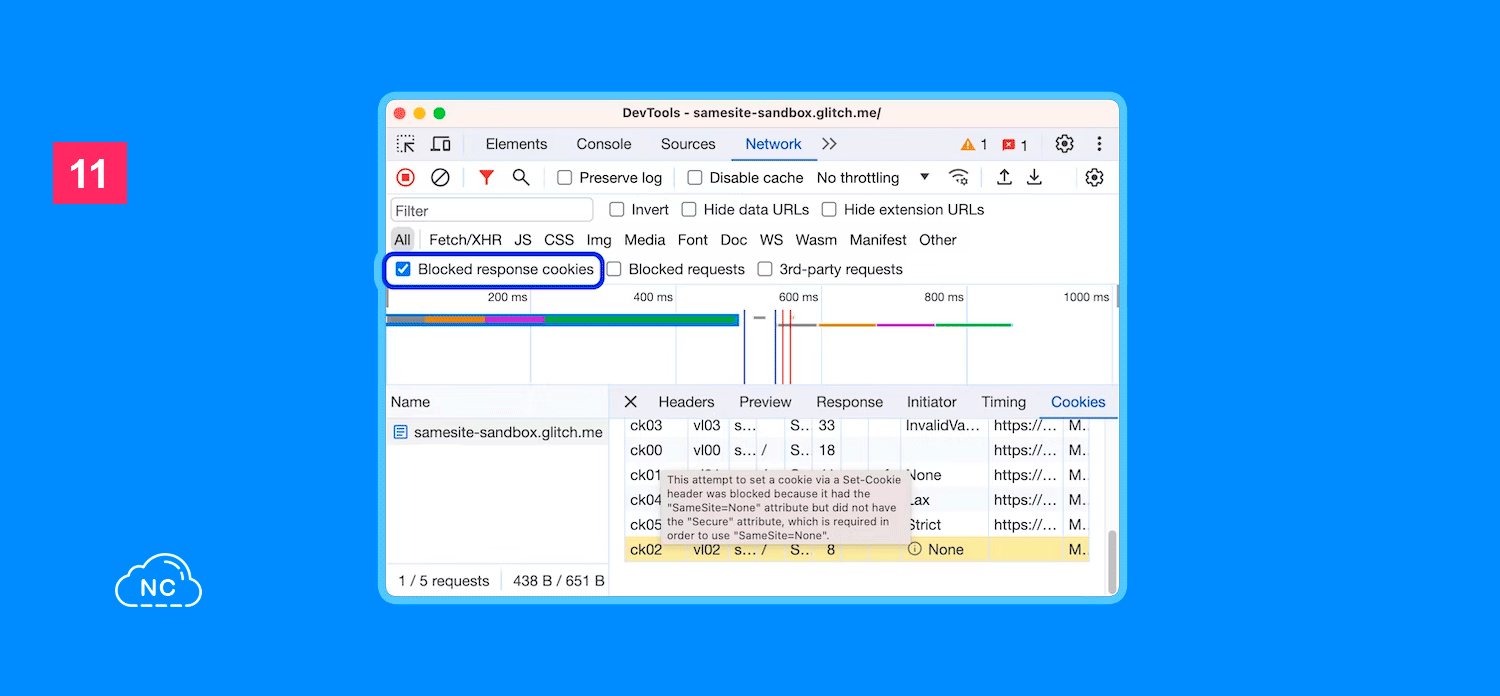This screenshot has height=696, width=1500.
Task: Open DevTools settings gear in tab bar
Action: (x=1064, y=144)
